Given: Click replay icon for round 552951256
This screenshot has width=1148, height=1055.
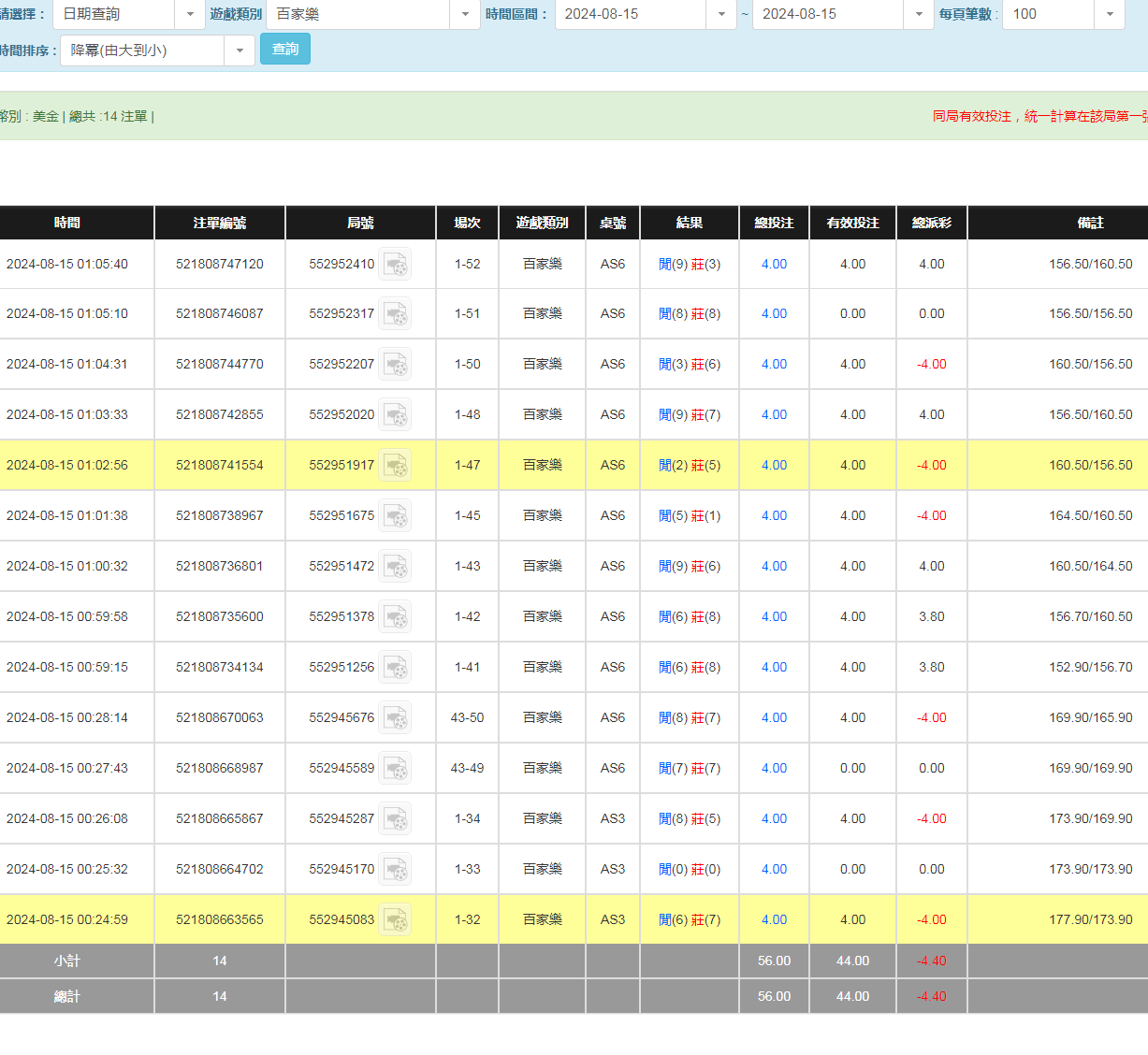Looking at the screenshot, I should click(395, 668).
